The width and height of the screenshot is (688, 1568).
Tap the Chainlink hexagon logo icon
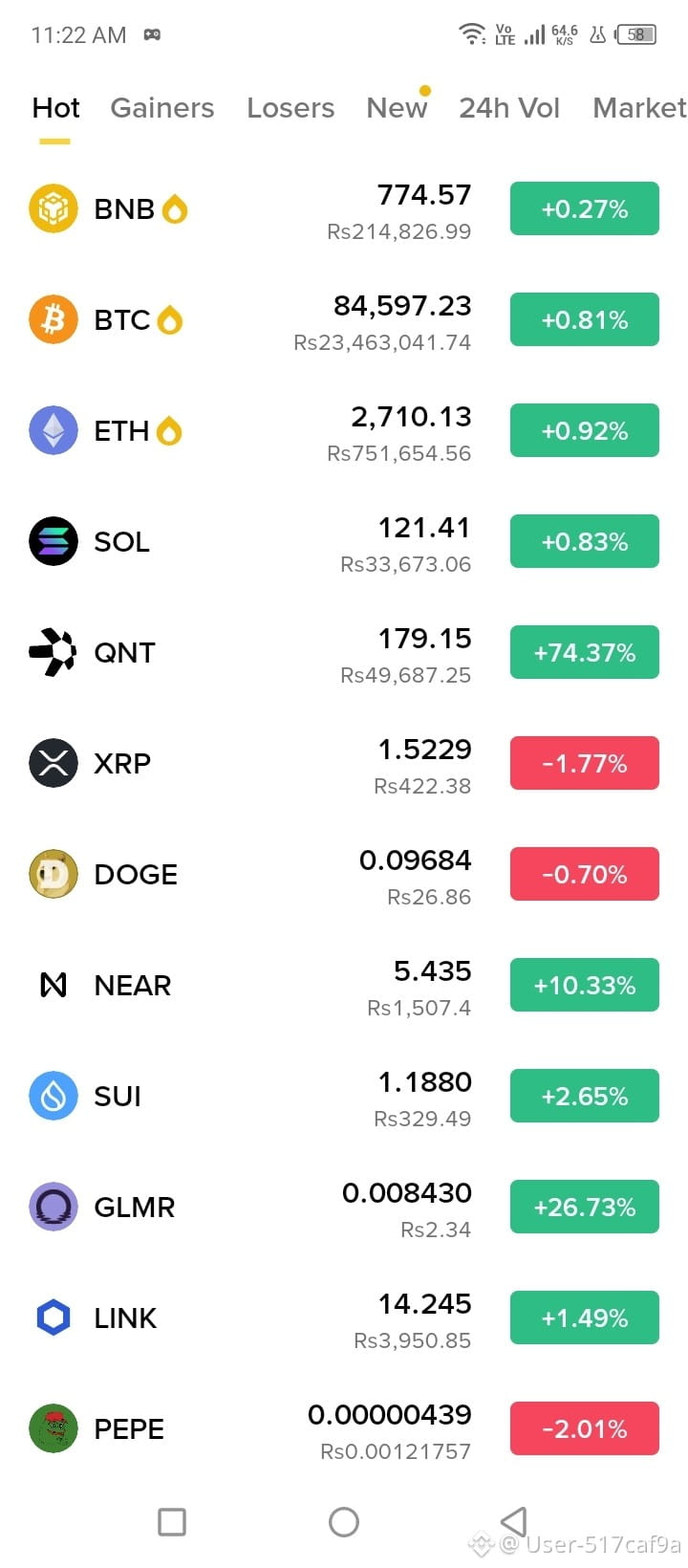pyautogui.click(x=54, y=1318)
